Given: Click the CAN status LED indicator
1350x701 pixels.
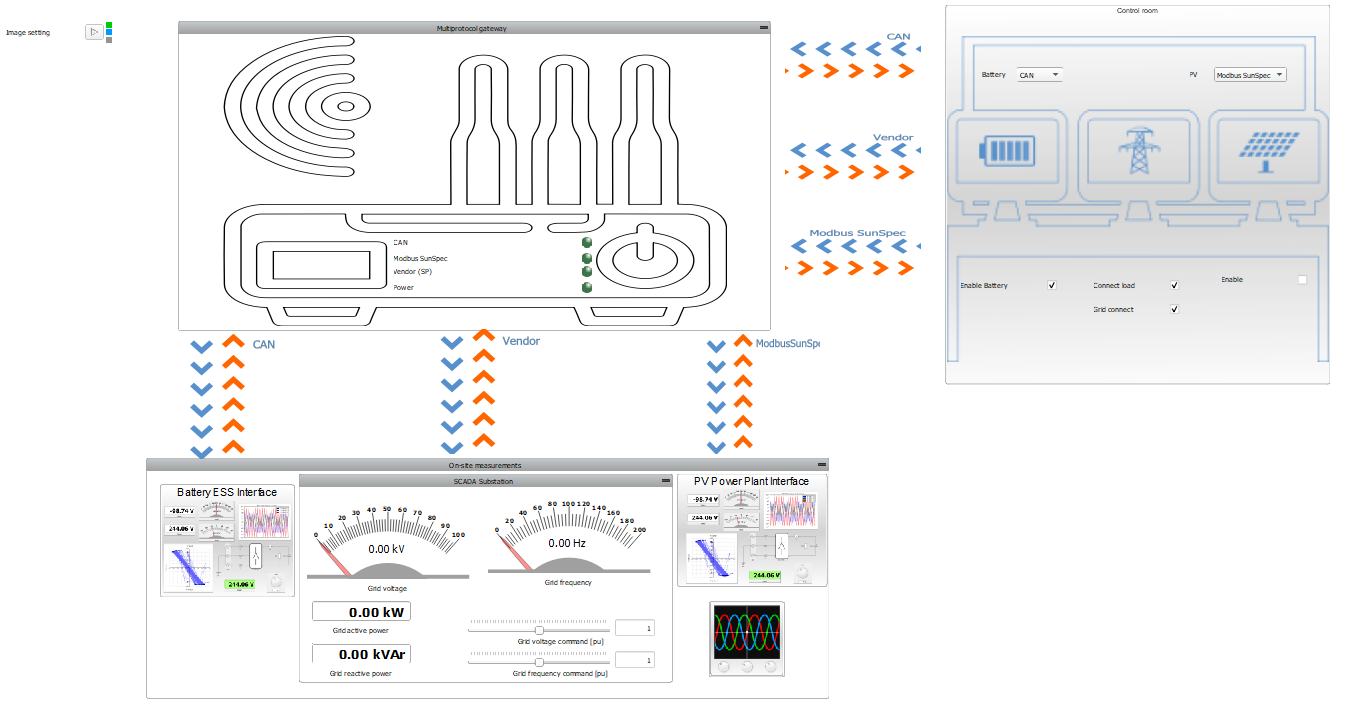Looking at the screenshot, I should click(x=587, y=242).
